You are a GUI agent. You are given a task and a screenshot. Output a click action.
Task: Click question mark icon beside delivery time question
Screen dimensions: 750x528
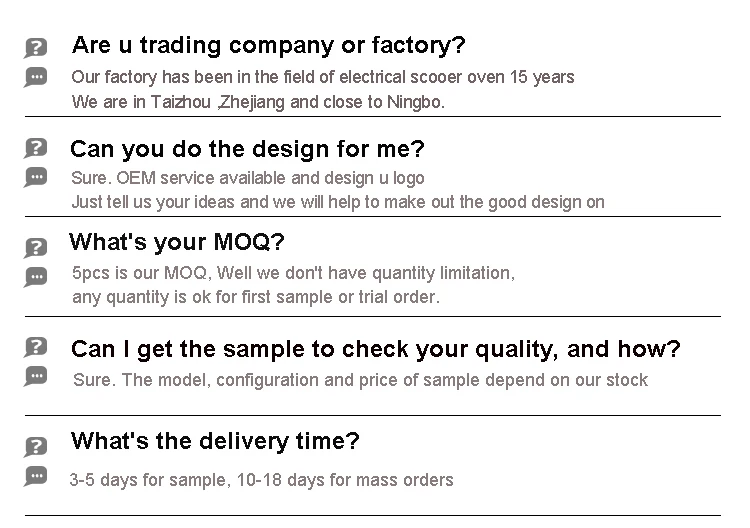36,446
